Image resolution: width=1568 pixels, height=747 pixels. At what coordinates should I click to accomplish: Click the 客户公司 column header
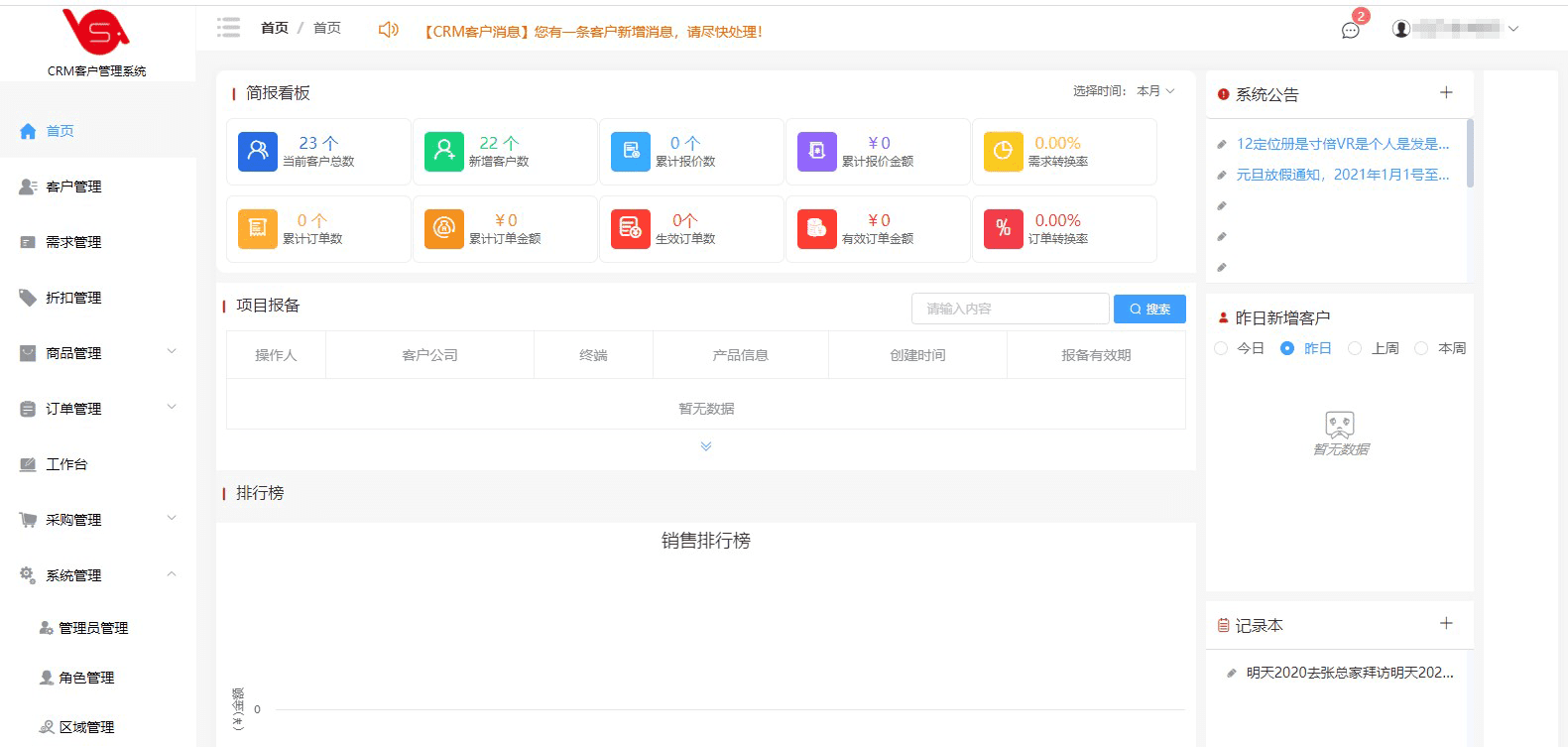point(429,355)
